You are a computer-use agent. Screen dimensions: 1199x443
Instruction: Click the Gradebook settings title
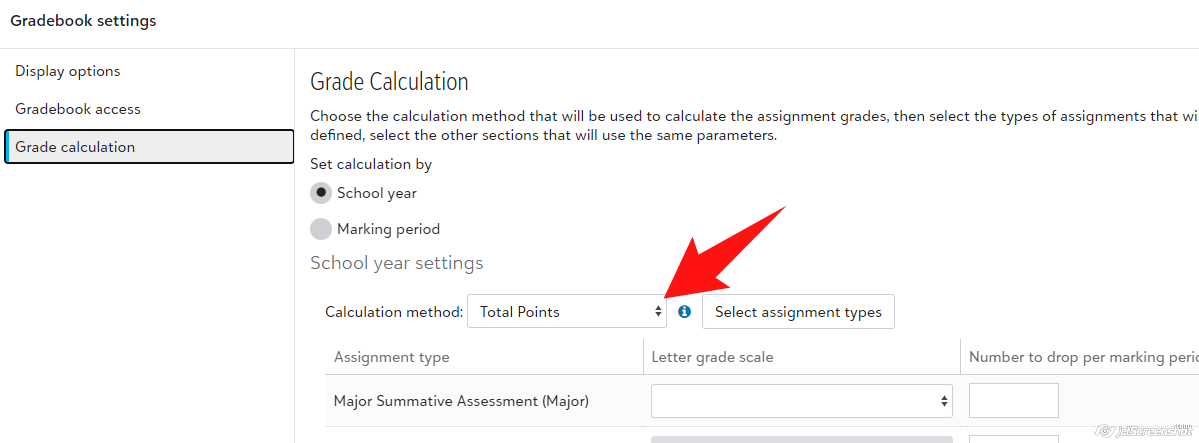(x=83, y=20)
